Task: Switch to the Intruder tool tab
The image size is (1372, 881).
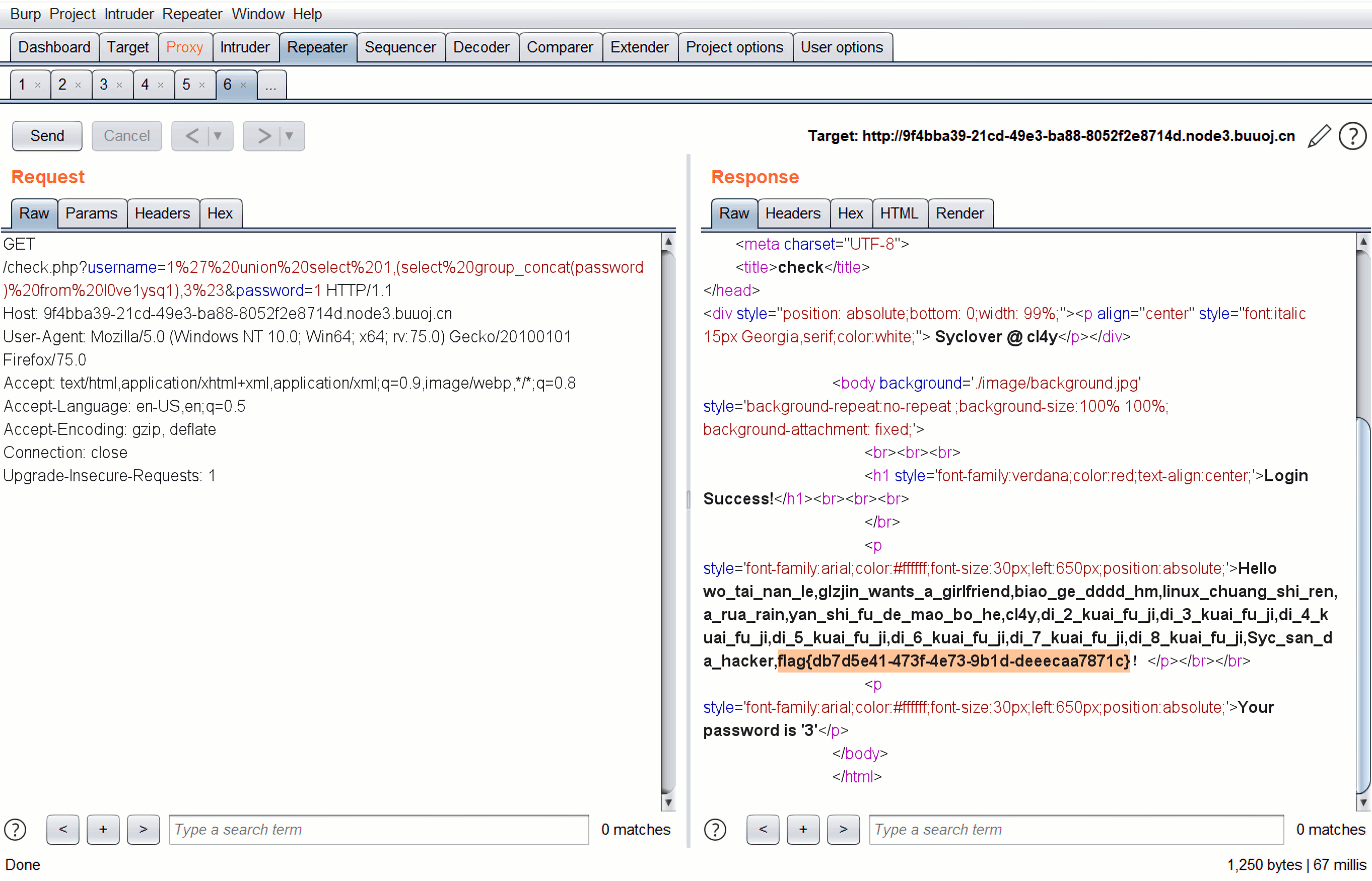Action: pos(245,47)
